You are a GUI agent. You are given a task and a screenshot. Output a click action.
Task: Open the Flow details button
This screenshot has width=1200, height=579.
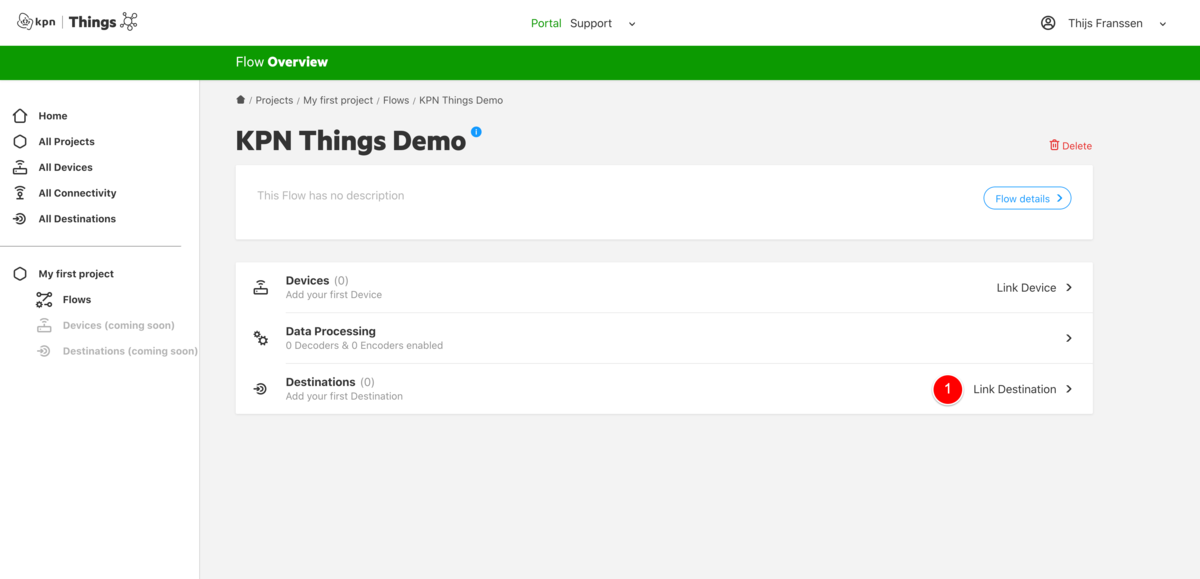click(1027, 198)
